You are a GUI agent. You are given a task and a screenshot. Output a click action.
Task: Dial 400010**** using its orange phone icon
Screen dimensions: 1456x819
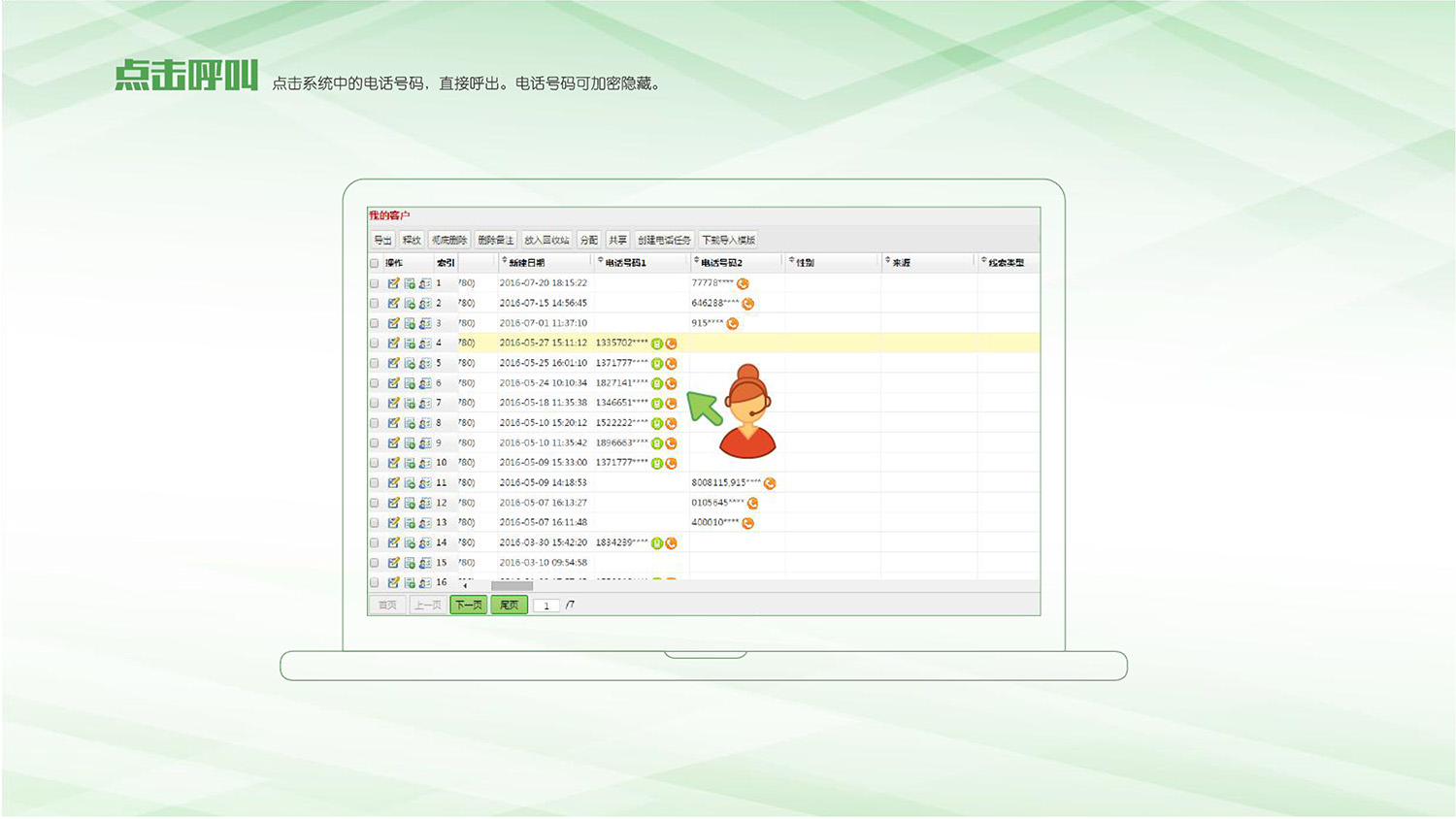point(747,523)
